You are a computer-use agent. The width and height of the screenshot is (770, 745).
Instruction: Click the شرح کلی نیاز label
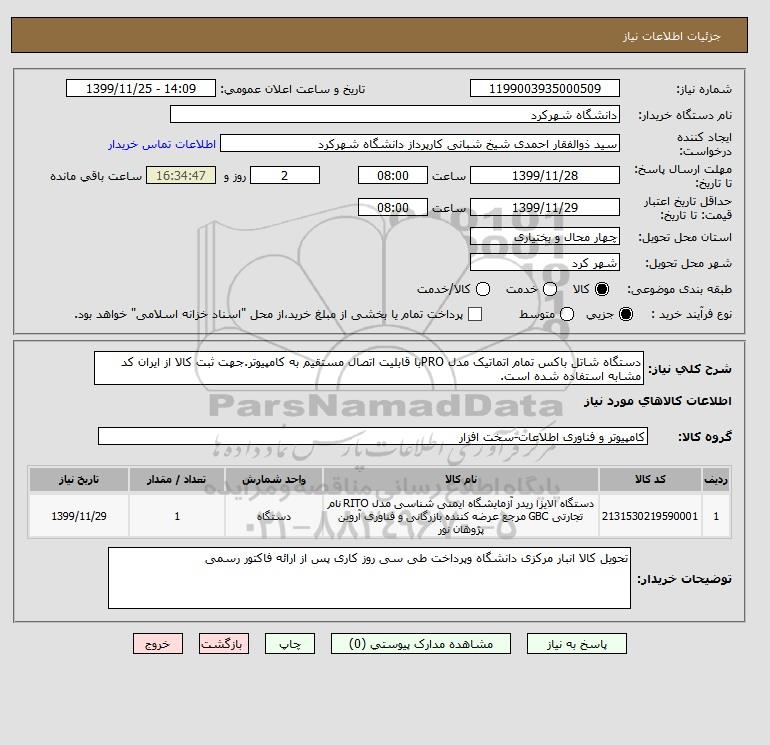point(690,369)
